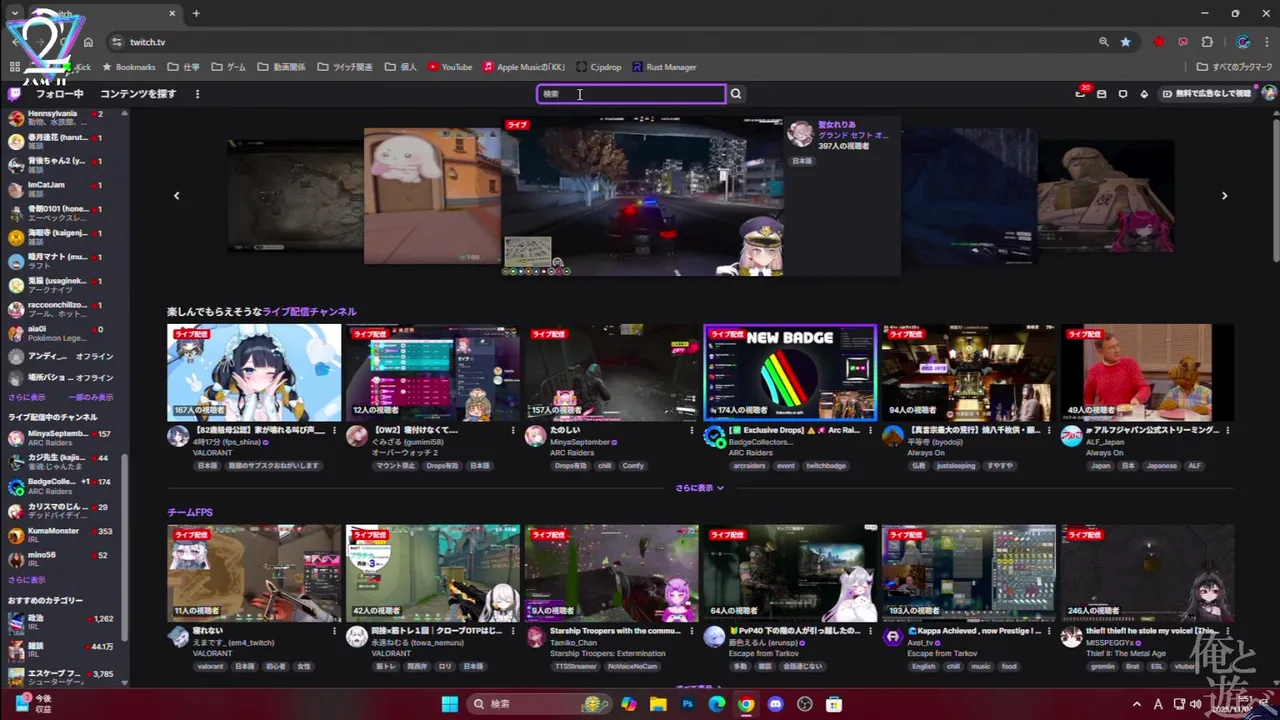The image size is (1280, 720).
Task: Click the valorant tag under 寝れない stream
Action: click(211, 666)
